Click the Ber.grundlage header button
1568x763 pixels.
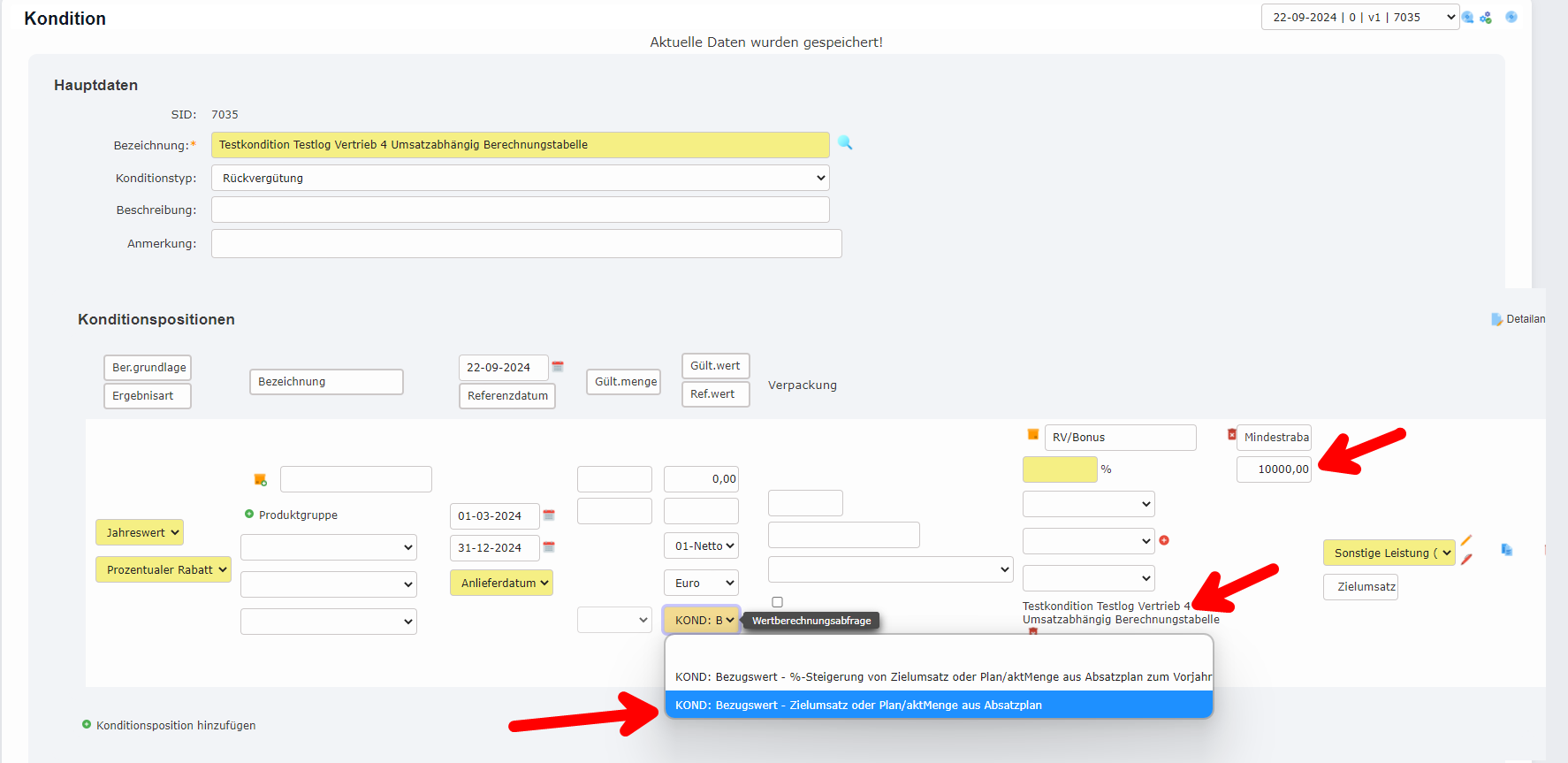148,367
